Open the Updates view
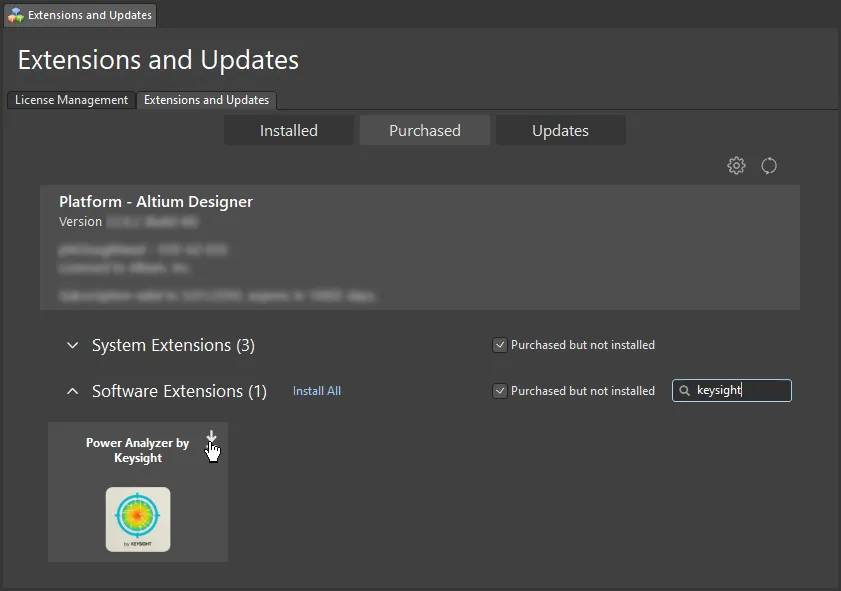Image resolution: width=841 pixels, height=591 pixels. click(x=560, y=130)
